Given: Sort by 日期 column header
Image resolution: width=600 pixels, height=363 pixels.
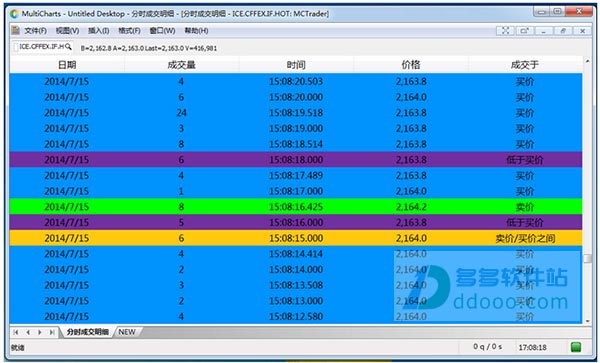Looking at the screenshot, I should coord(67,65).
